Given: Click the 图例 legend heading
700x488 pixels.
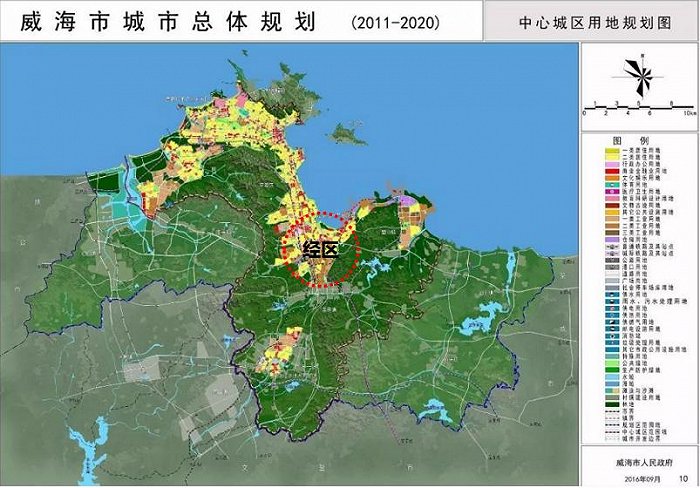Looking at the screenshot, I should [630, 141].
